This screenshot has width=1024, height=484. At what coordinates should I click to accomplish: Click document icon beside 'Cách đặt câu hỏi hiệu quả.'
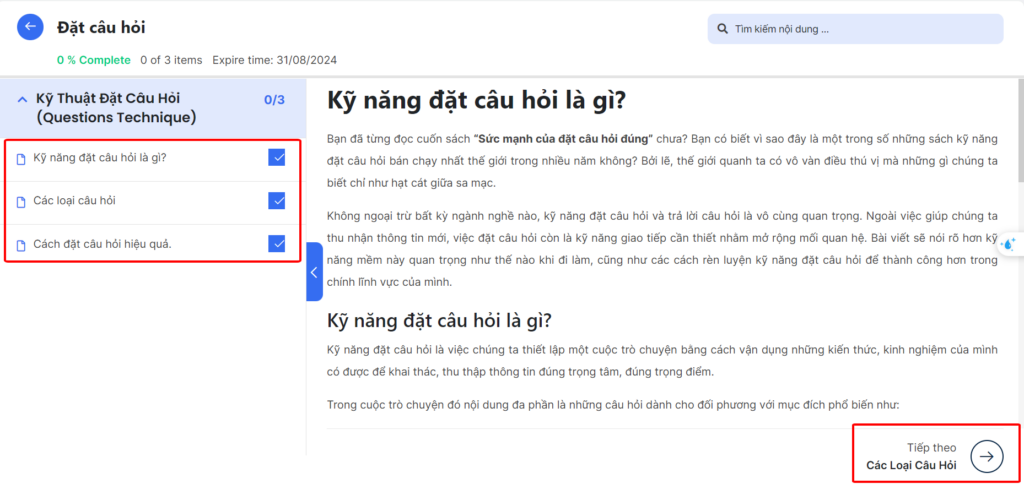pos(20,245)
